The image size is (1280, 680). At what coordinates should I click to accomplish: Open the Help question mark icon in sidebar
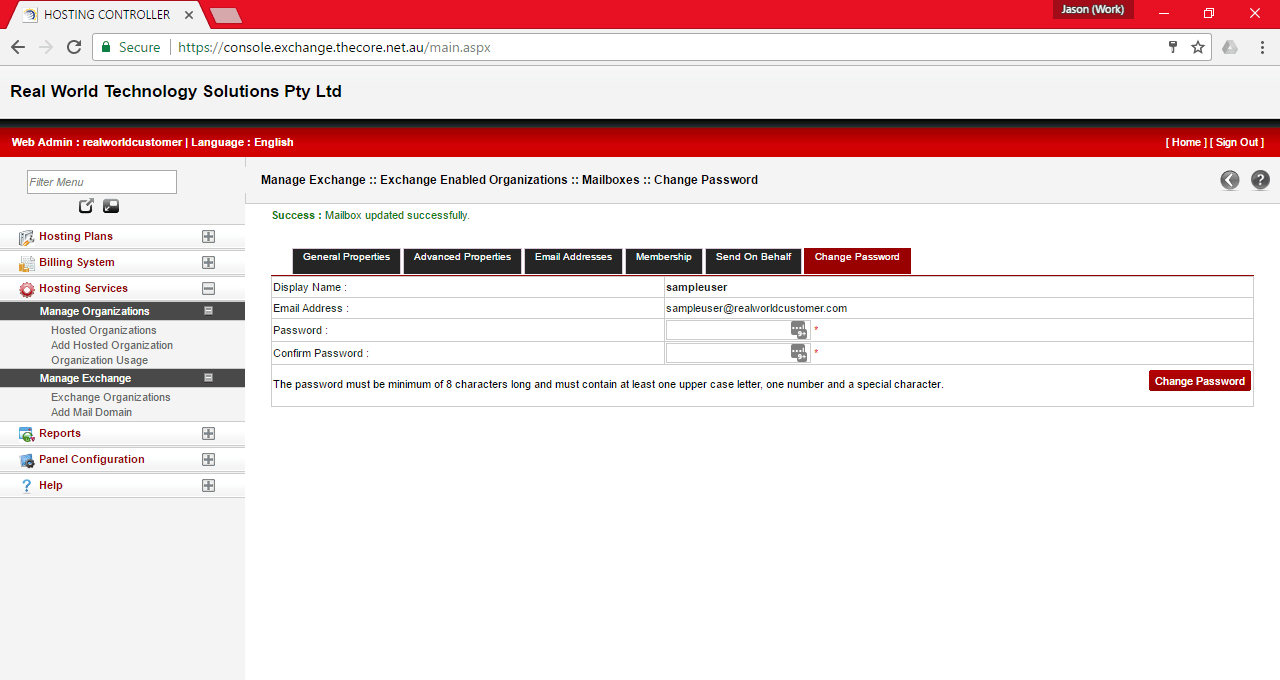click(25, 485)
